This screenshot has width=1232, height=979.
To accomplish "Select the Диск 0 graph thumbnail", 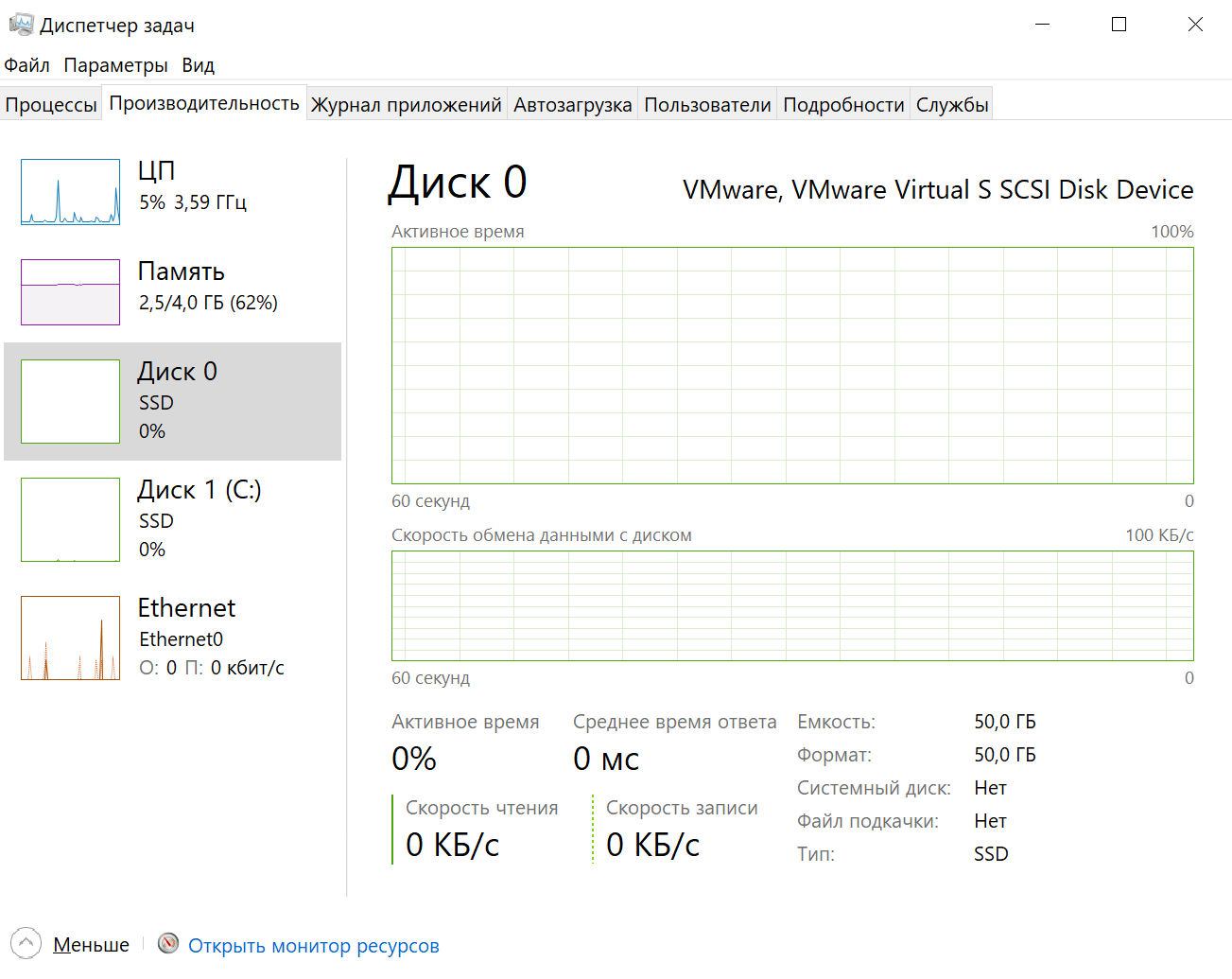I will 71,401.
